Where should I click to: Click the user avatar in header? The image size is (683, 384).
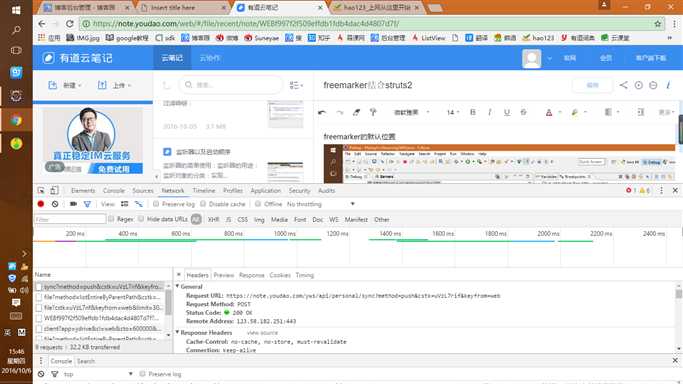coord(531,58)
